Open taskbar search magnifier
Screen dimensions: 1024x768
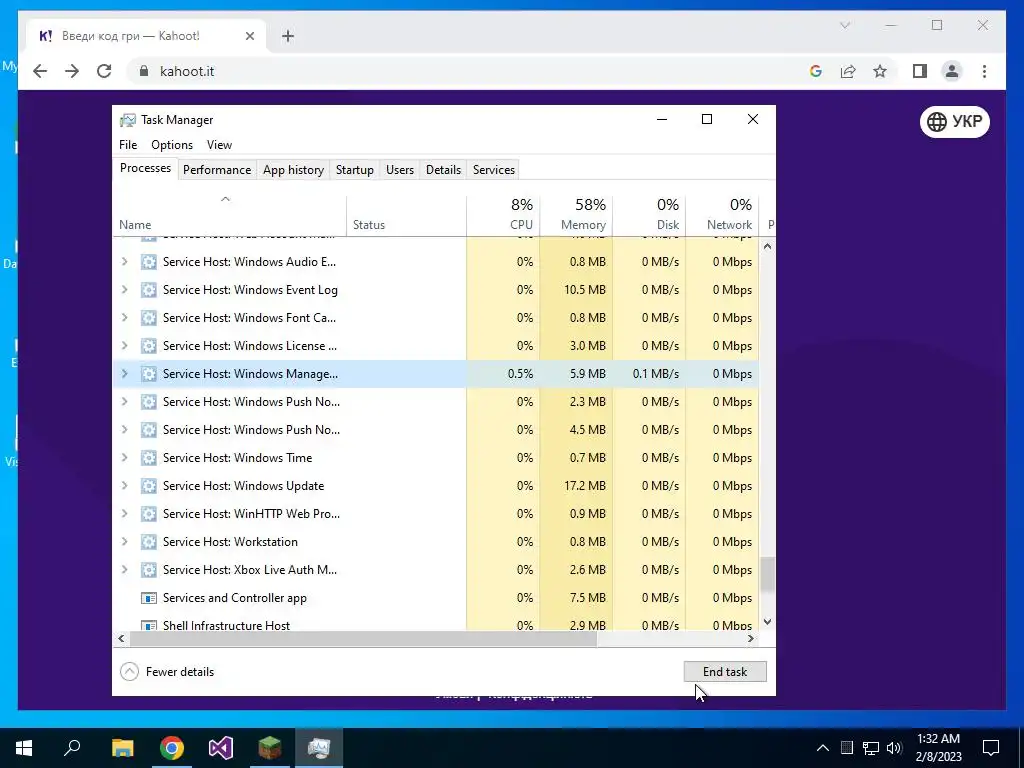(x=72, y=748)
